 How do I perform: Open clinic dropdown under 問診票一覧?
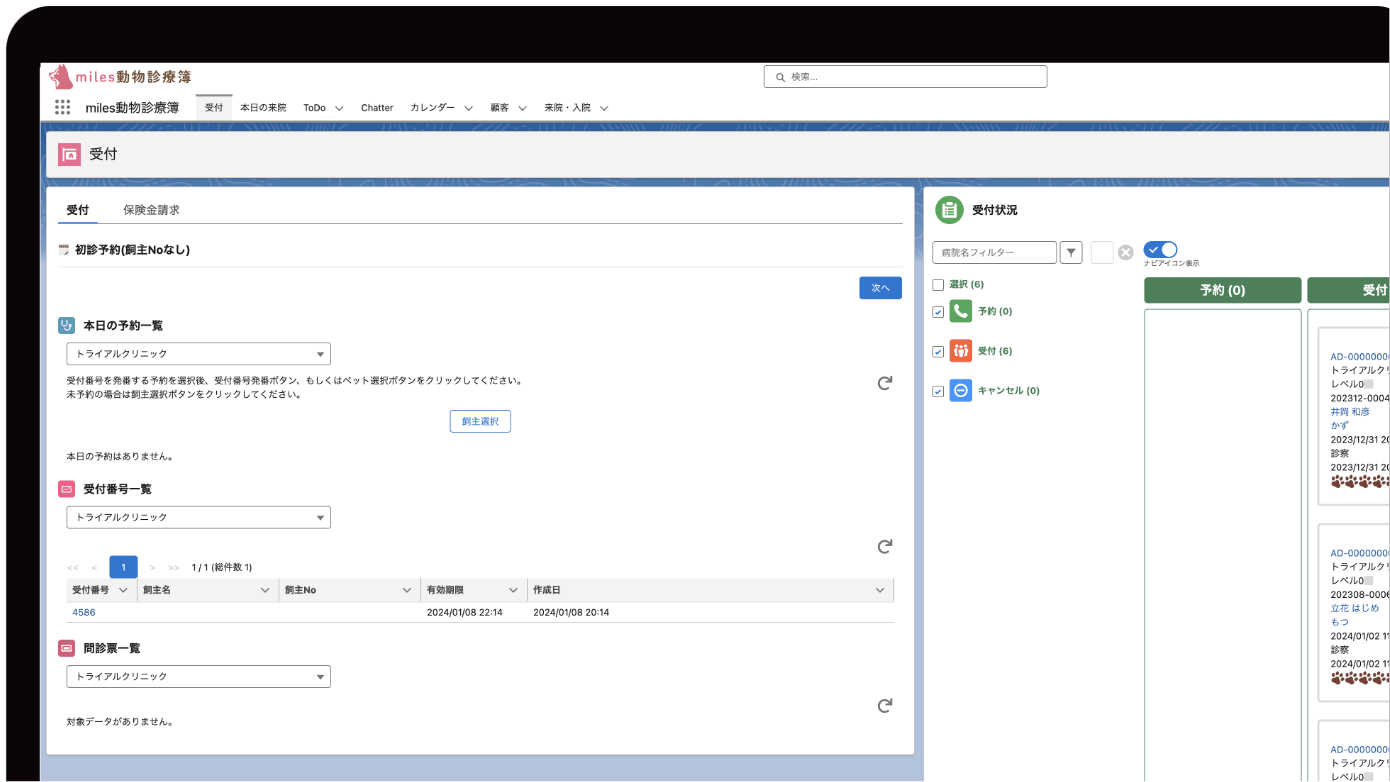point(198,676)
